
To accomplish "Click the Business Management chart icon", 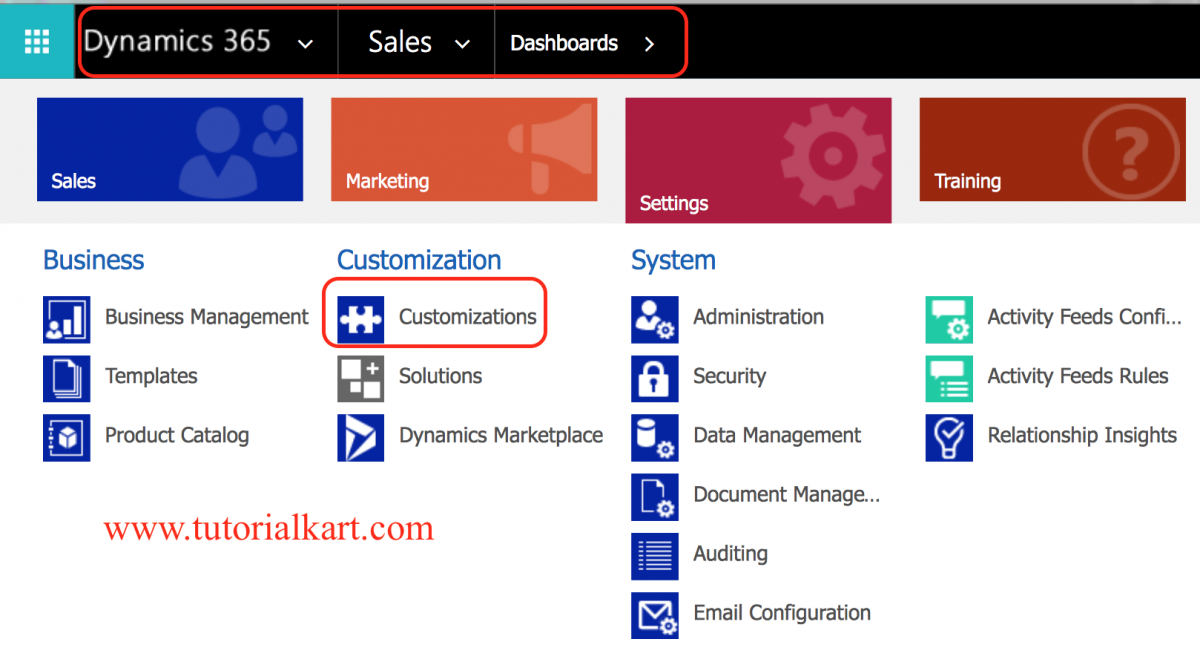I will click(66, 318).
